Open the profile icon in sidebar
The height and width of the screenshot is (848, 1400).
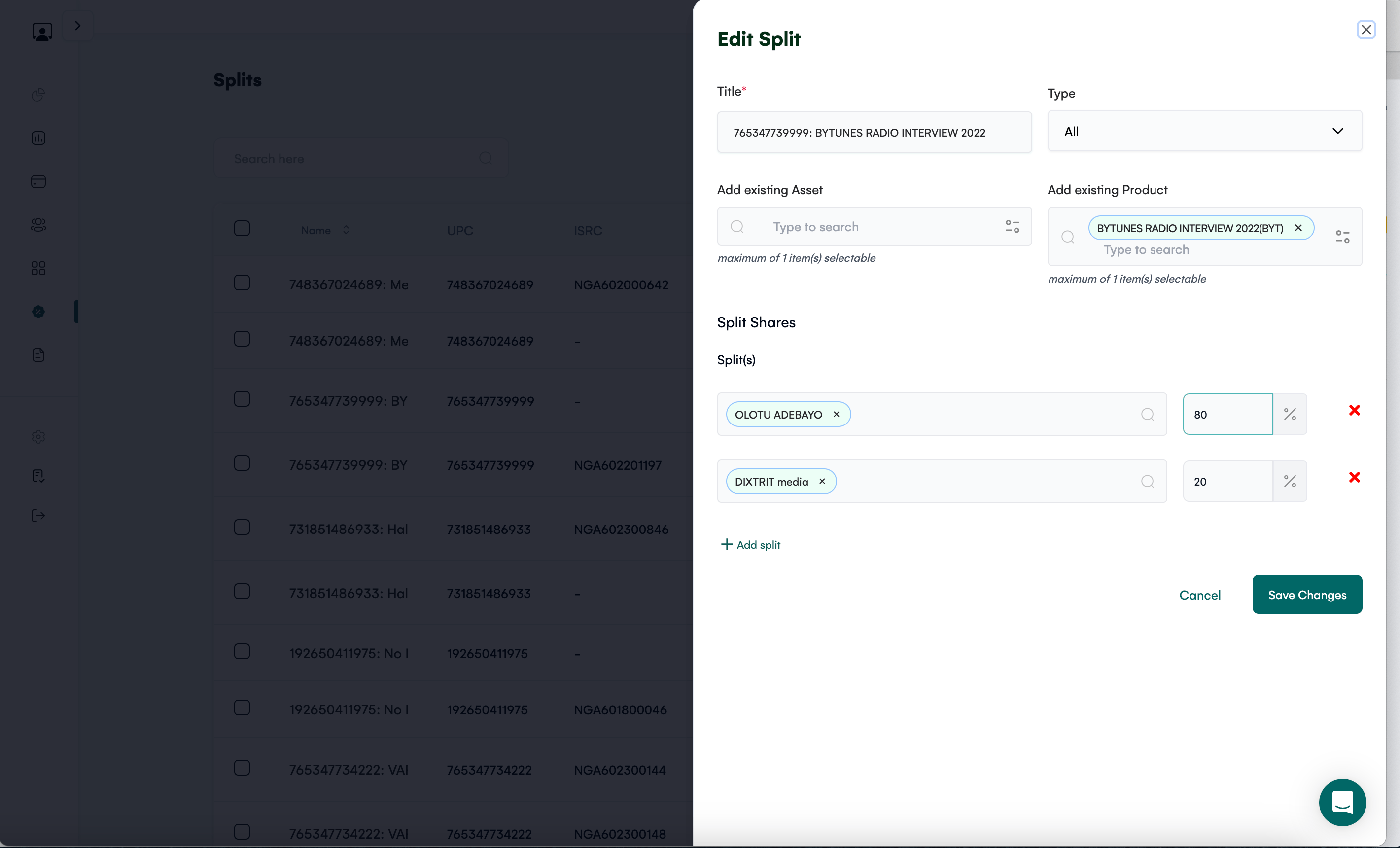pos(42,32)
